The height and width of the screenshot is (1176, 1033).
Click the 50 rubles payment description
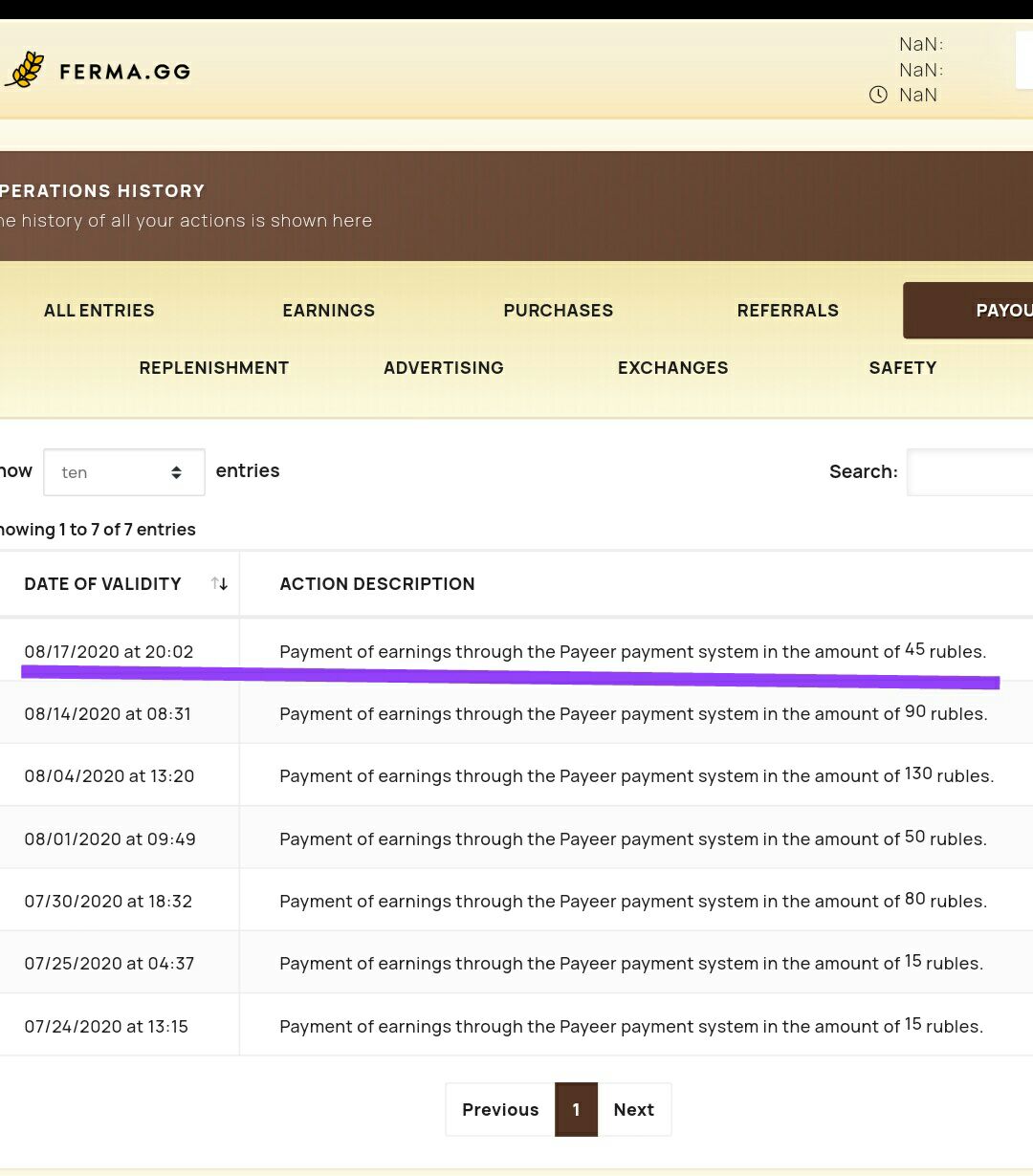coord(633,838)
